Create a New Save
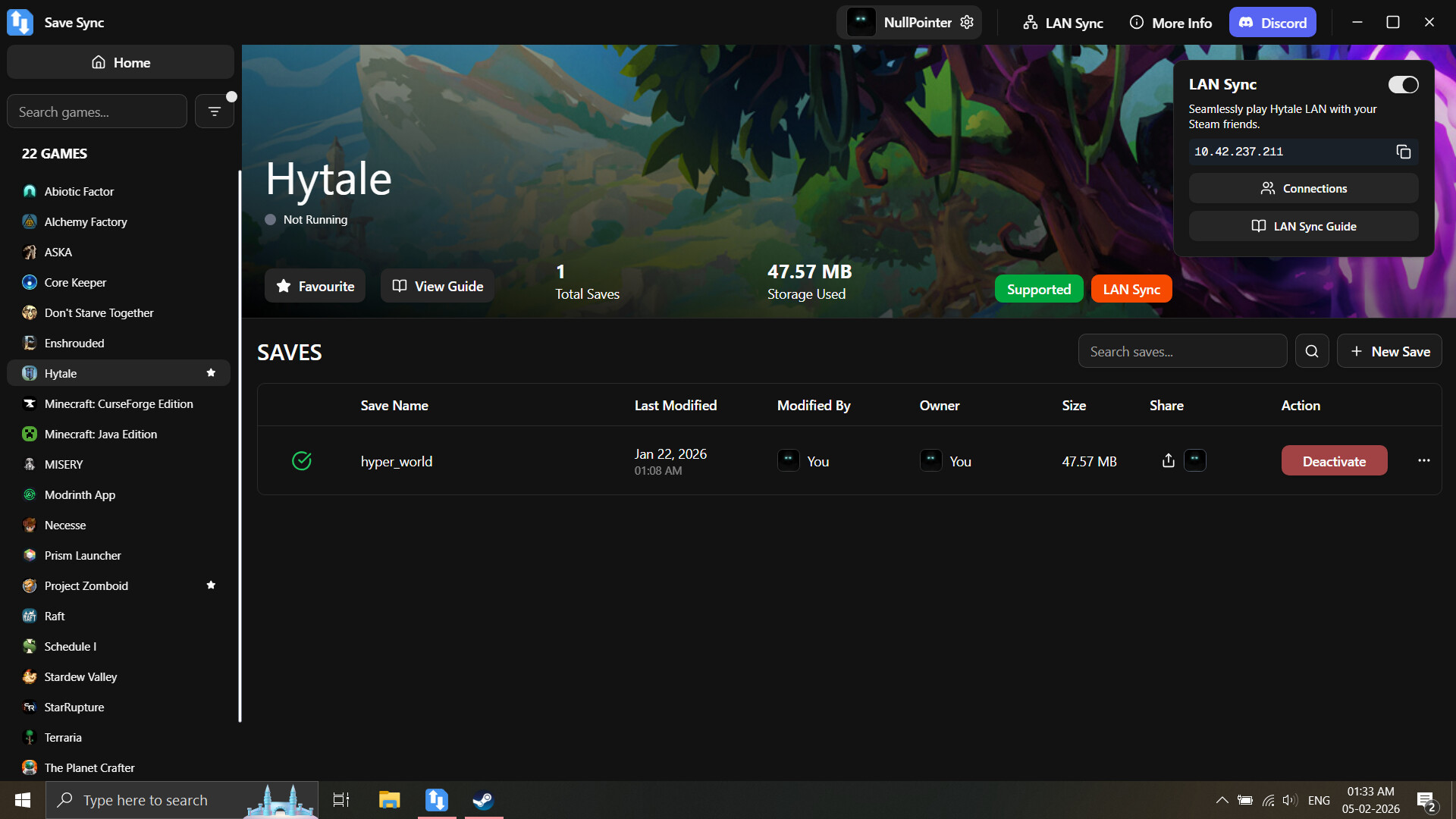The width and height of the screenshot is (1456, 819). 1389,350
